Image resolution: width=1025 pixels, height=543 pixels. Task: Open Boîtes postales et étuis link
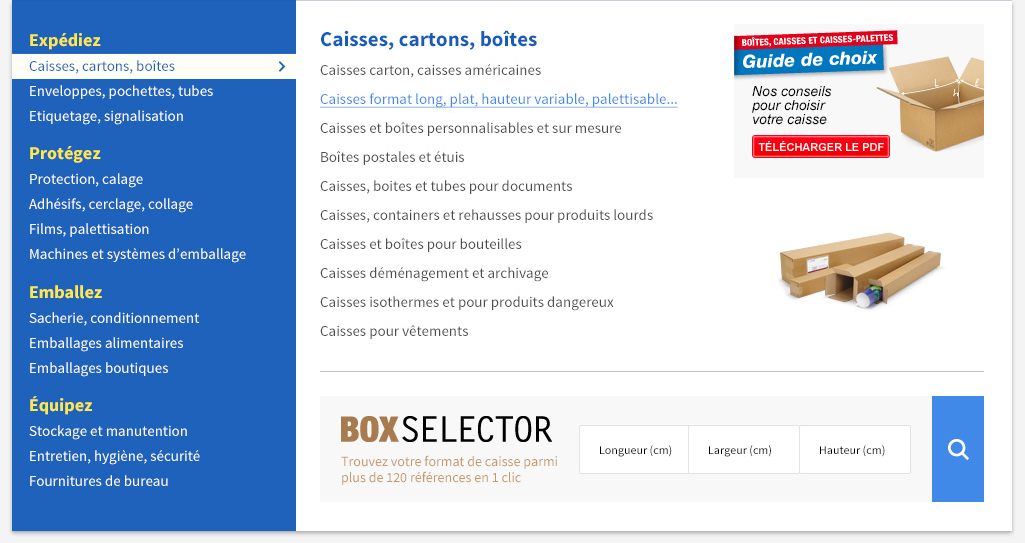click(392, 157)
